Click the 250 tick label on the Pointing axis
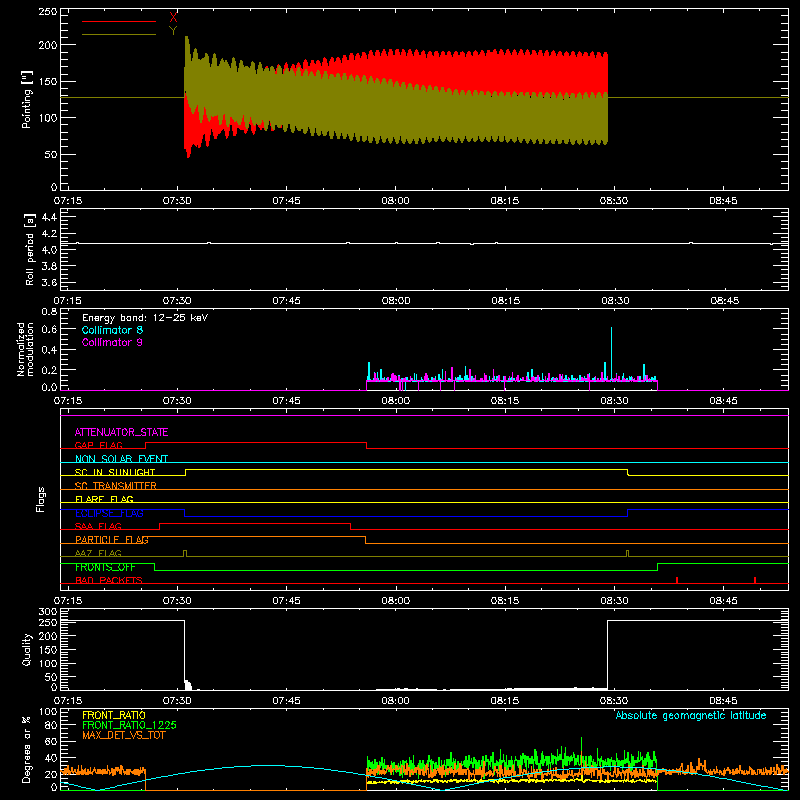Screen dimensions: 800x800 48,12
